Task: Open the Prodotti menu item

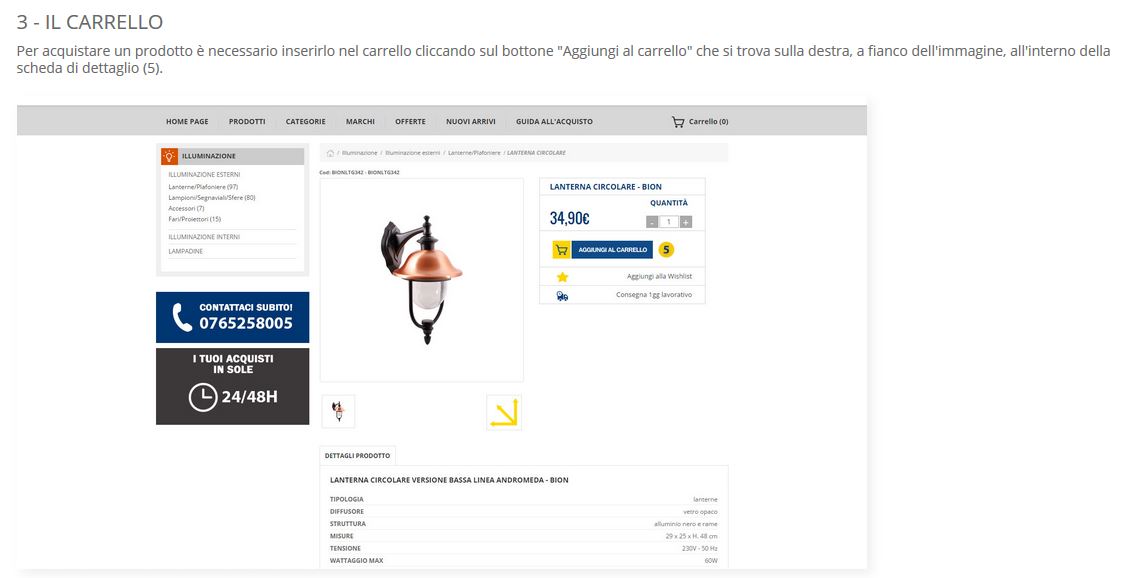Action: pos(247,122)
